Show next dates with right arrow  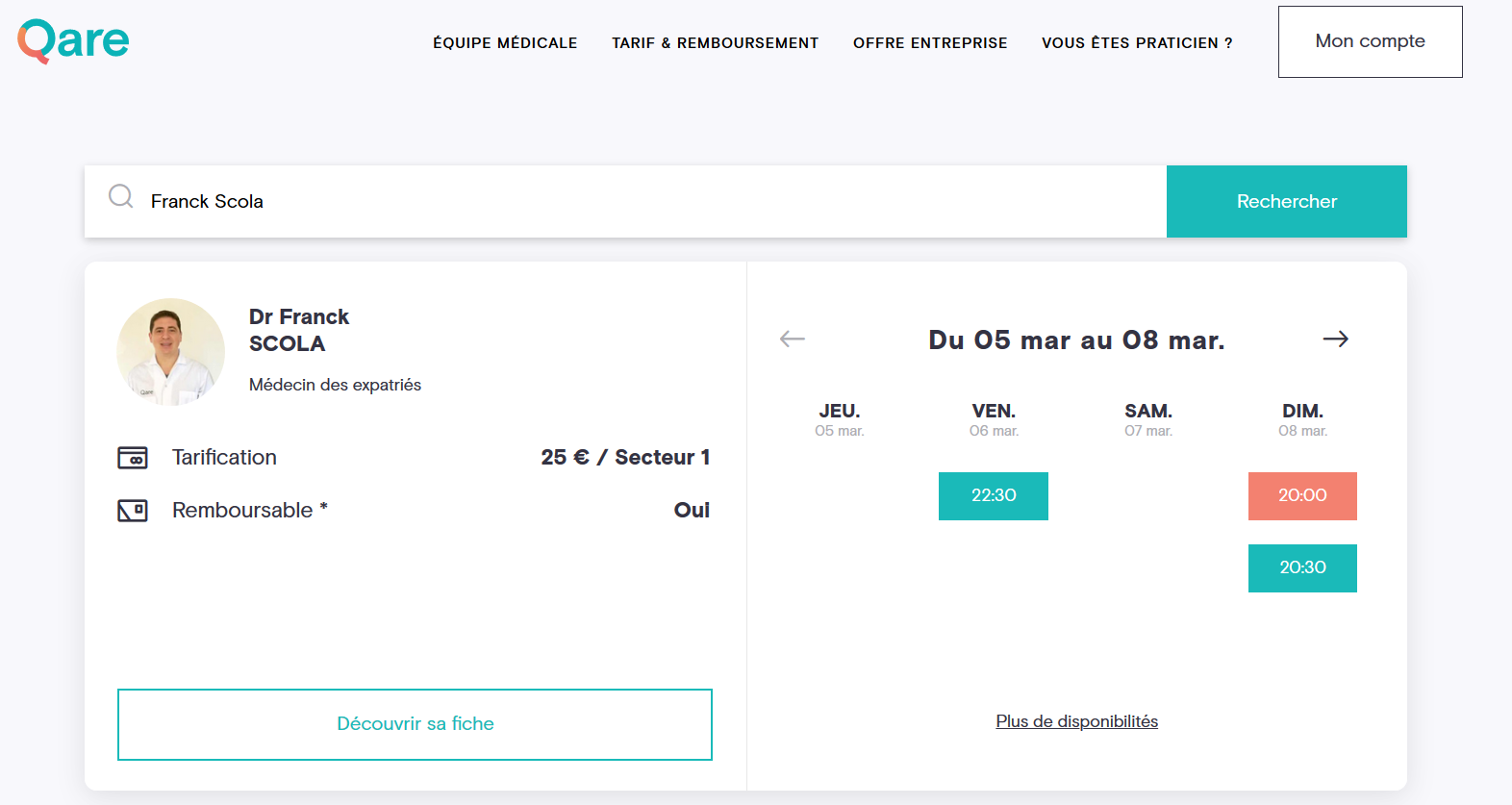[1335, 339]
